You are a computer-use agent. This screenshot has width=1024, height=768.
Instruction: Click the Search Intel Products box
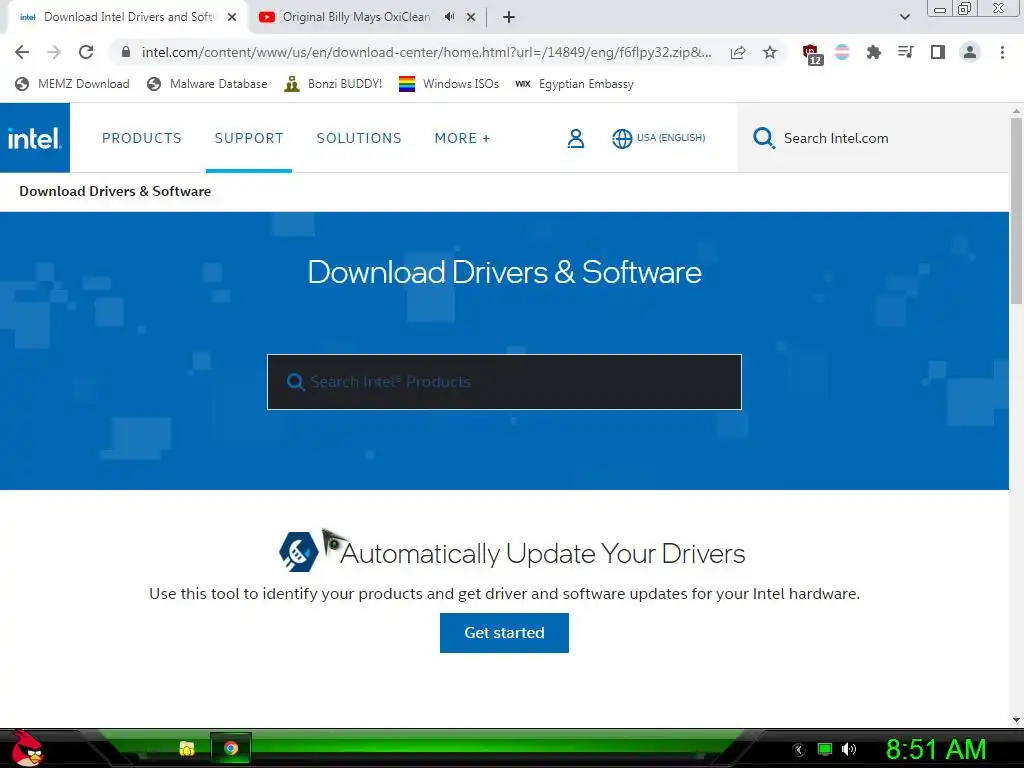504,382
